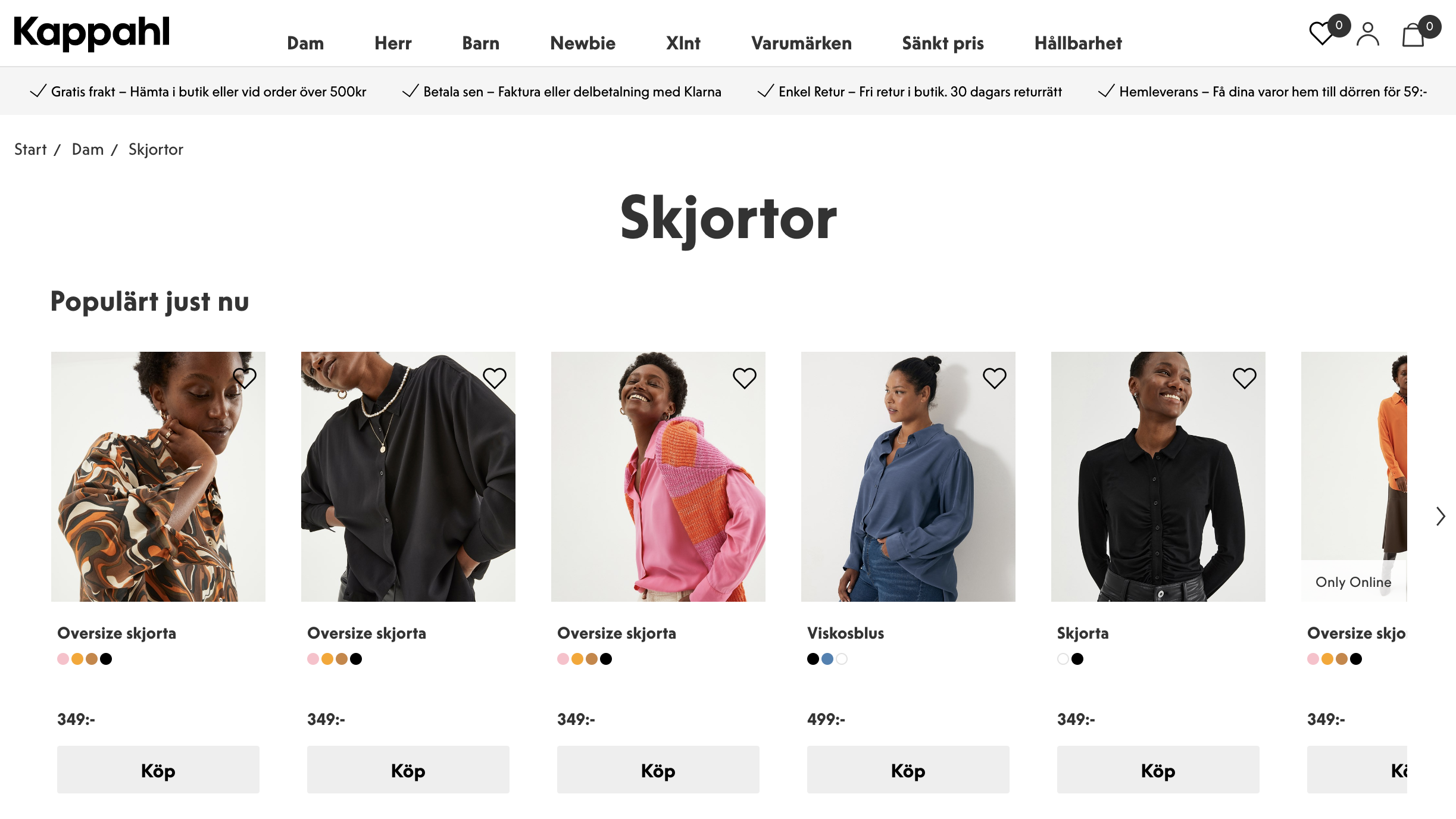Screen dimensions: 1456x819
Task: Favorite the pink Oversize skjorta with heart
Action: click(745, 378)
